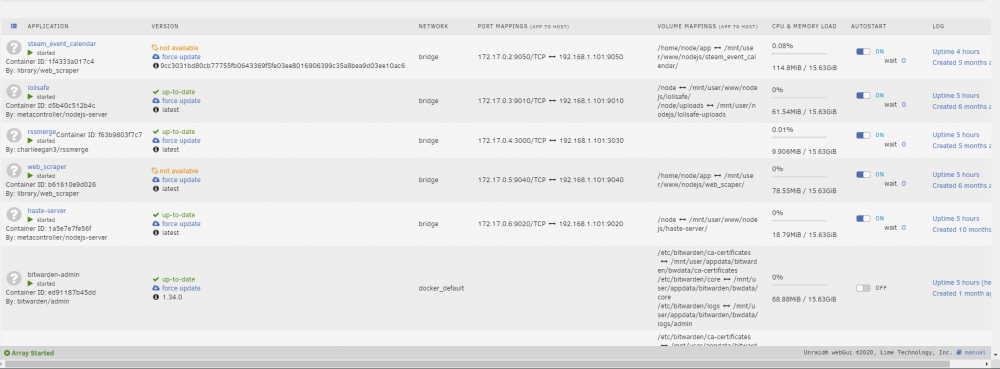Click the not available icon for web_scraper

[x=155, y=171]
